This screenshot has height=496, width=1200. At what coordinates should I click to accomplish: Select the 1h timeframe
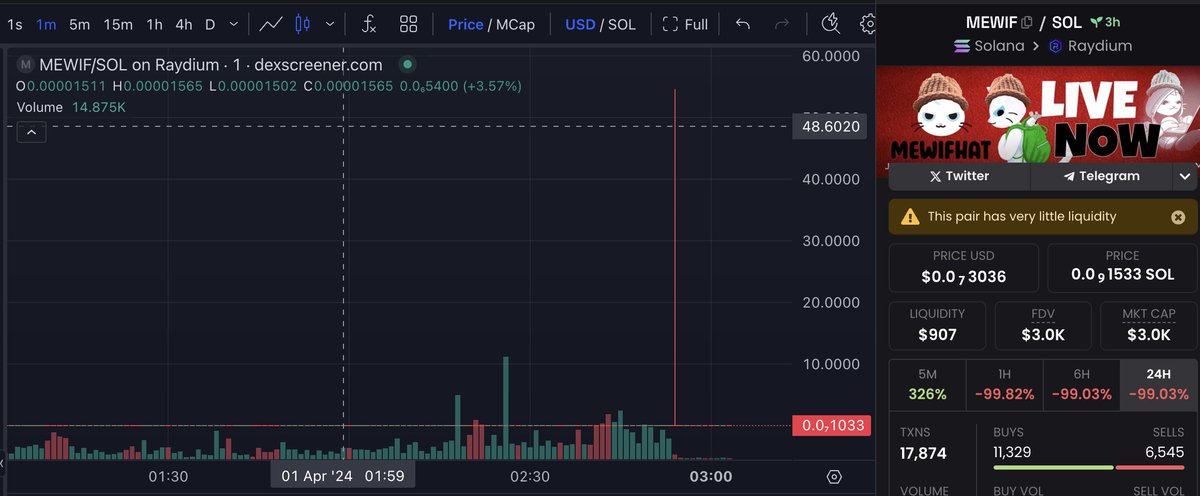[154, 24]
